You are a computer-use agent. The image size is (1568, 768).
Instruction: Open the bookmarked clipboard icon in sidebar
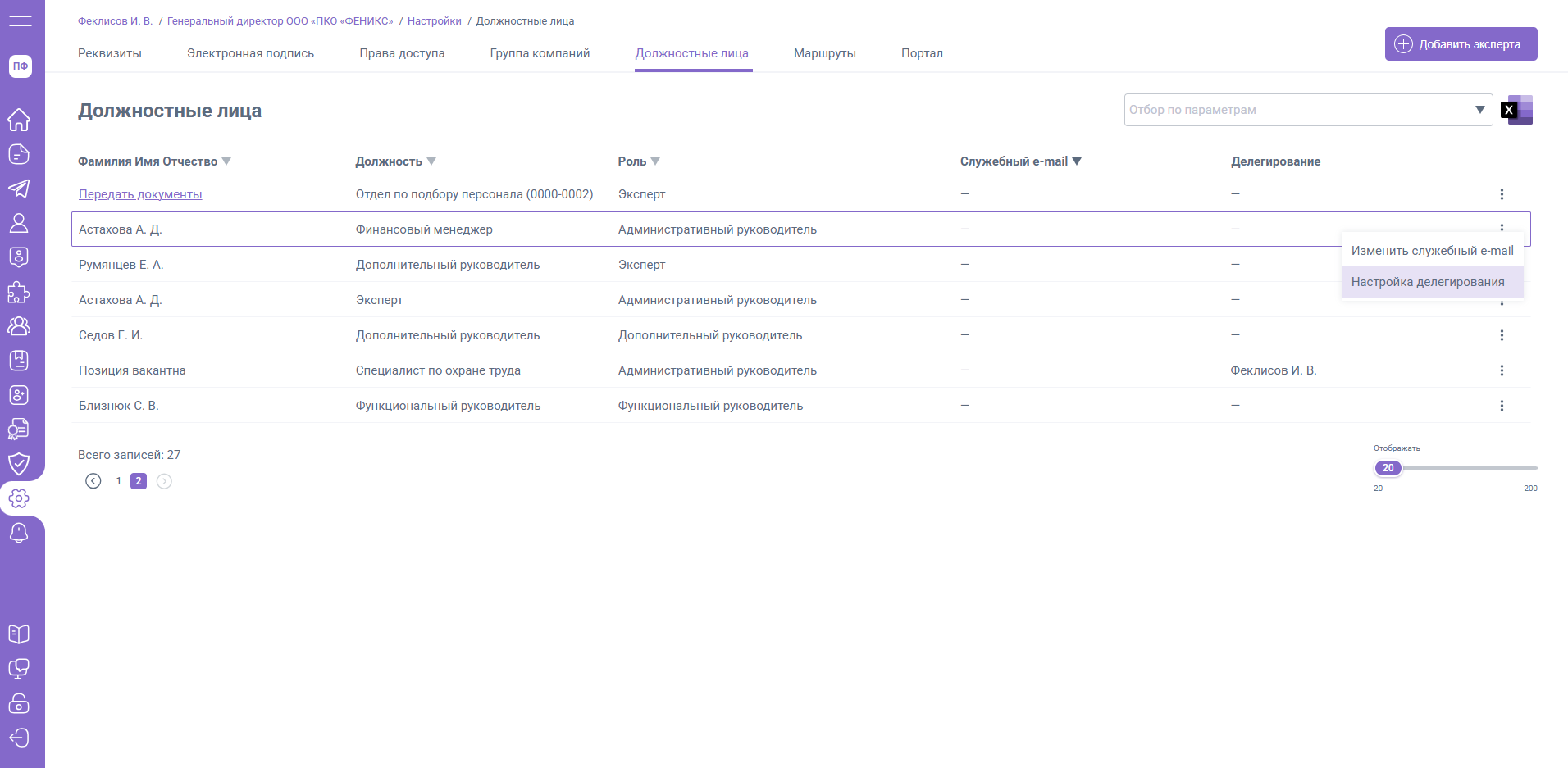19,361
